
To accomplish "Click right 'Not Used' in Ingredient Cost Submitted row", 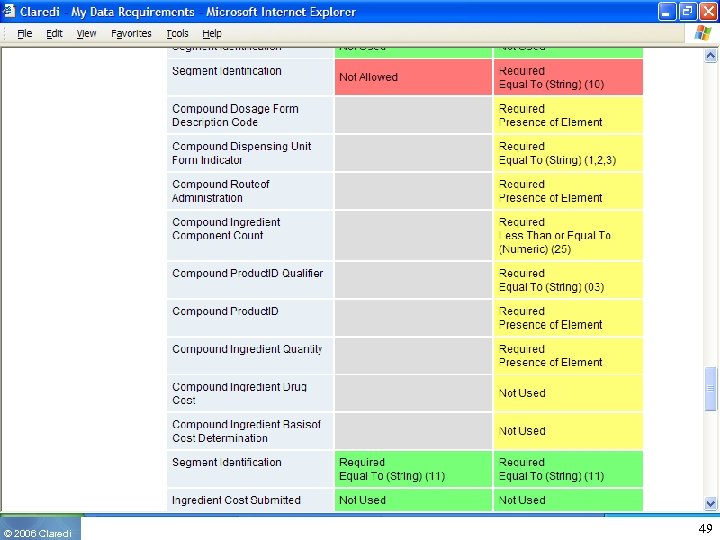I will pos(568,500).
